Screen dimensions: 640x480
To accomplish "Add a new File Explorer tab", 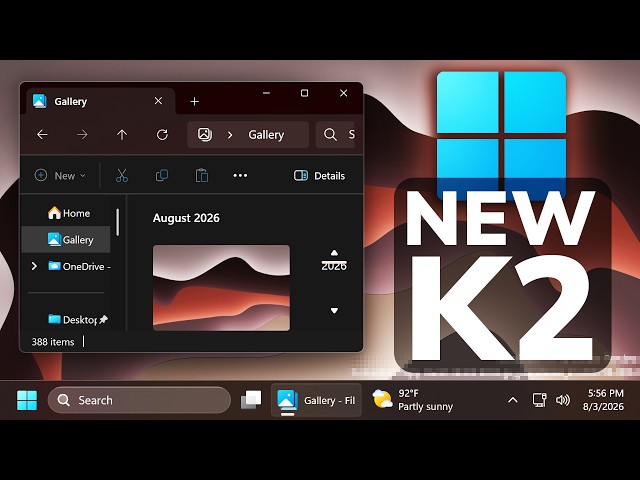I will pyautogui.click(x=195, y=101).
